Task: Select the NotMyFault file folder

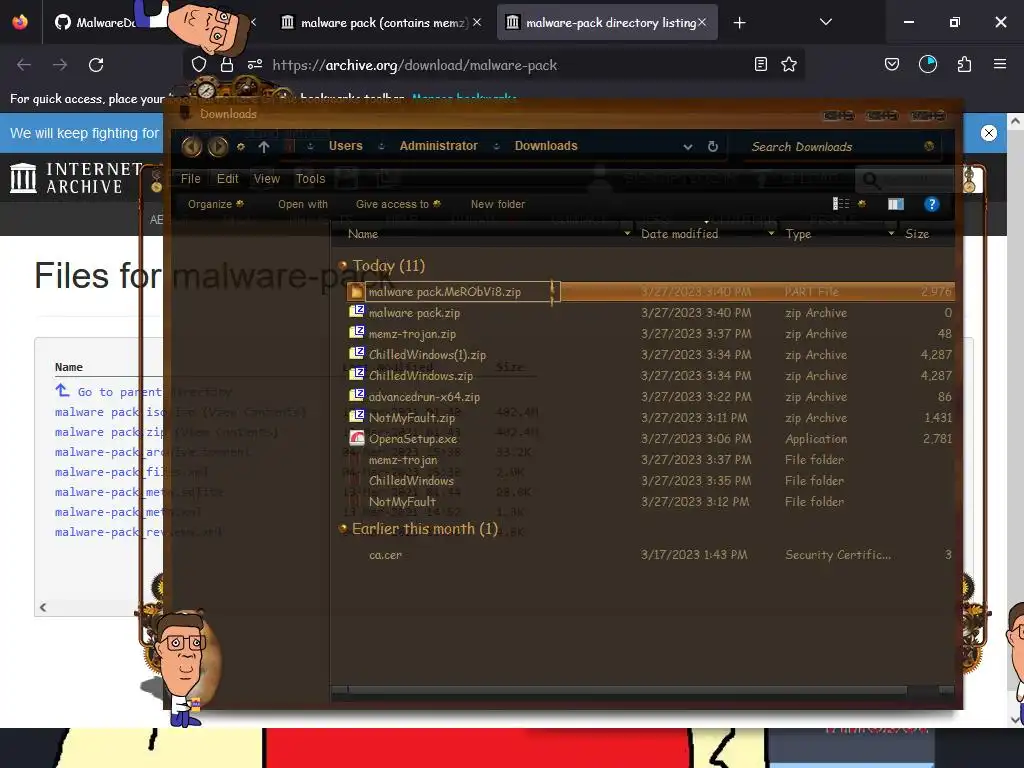Action: [x=650, y=502]
